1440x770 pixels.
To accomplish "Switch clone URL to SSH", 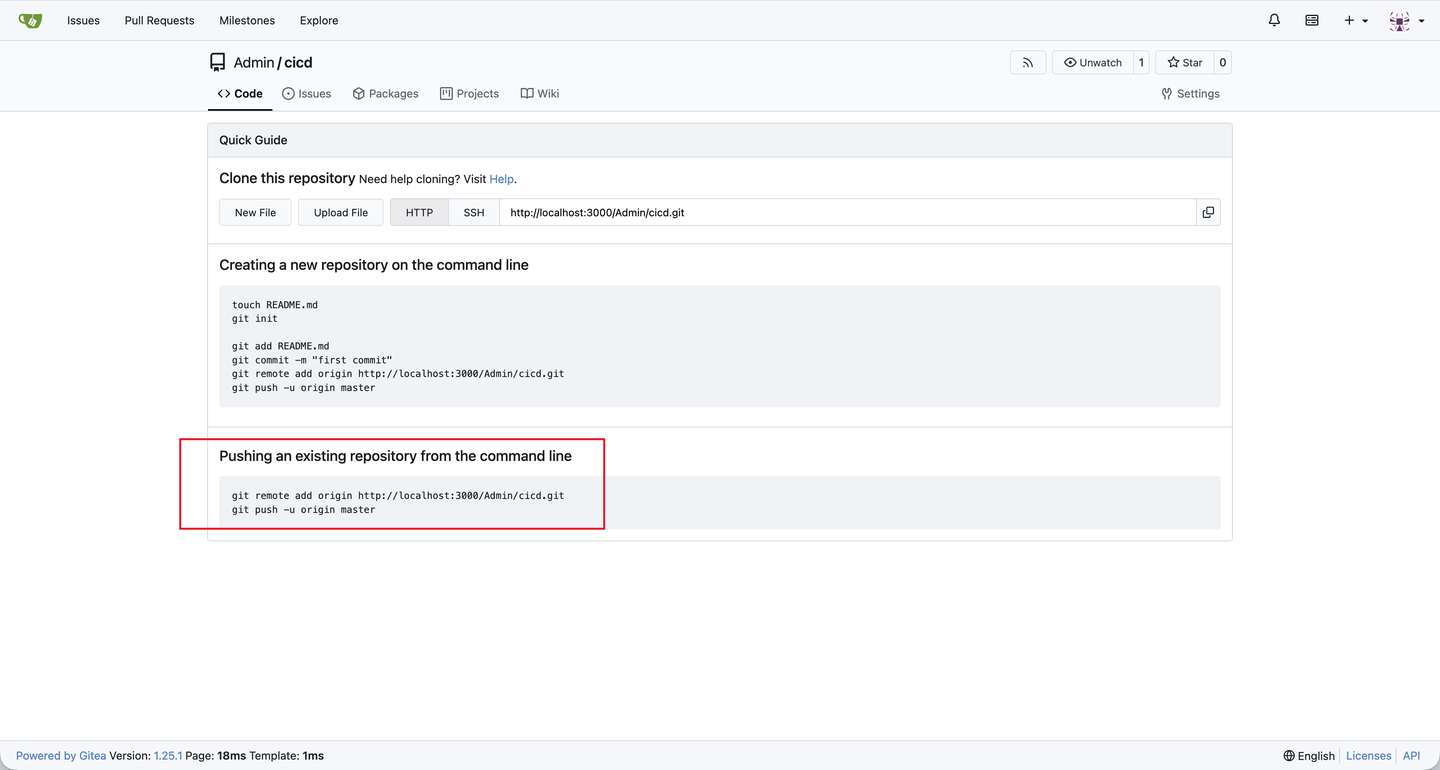I will (474, 212).
